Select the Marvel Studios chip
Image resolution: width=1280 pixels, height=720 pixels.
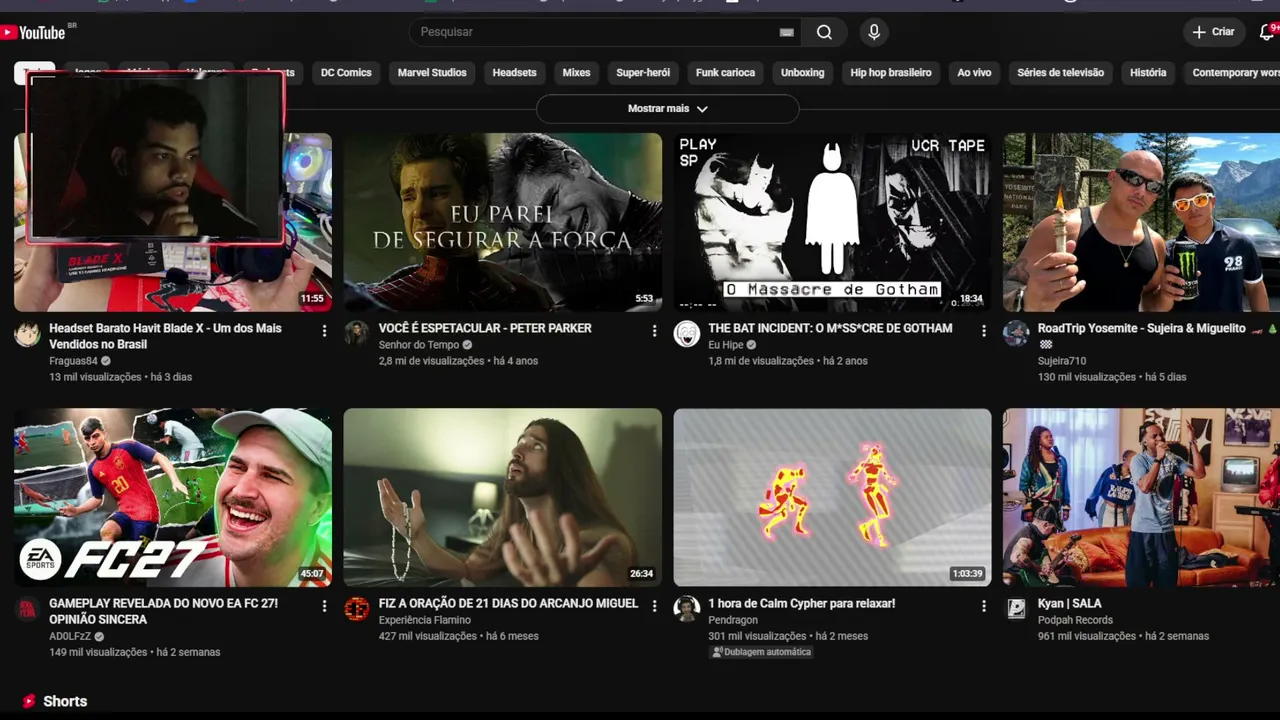click(432, 73)
